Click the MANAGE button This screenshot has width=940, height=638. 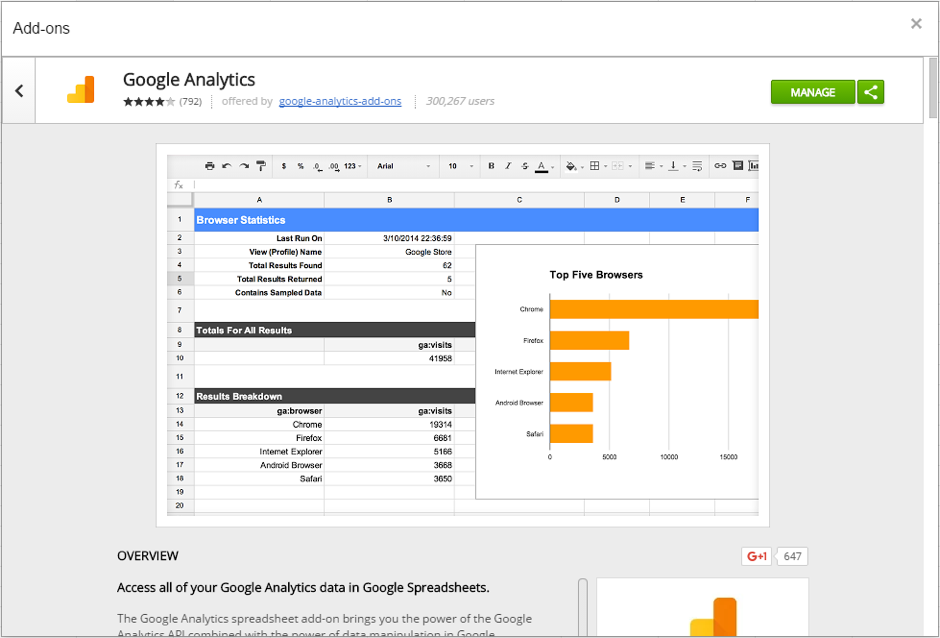[x=812, y=92]
